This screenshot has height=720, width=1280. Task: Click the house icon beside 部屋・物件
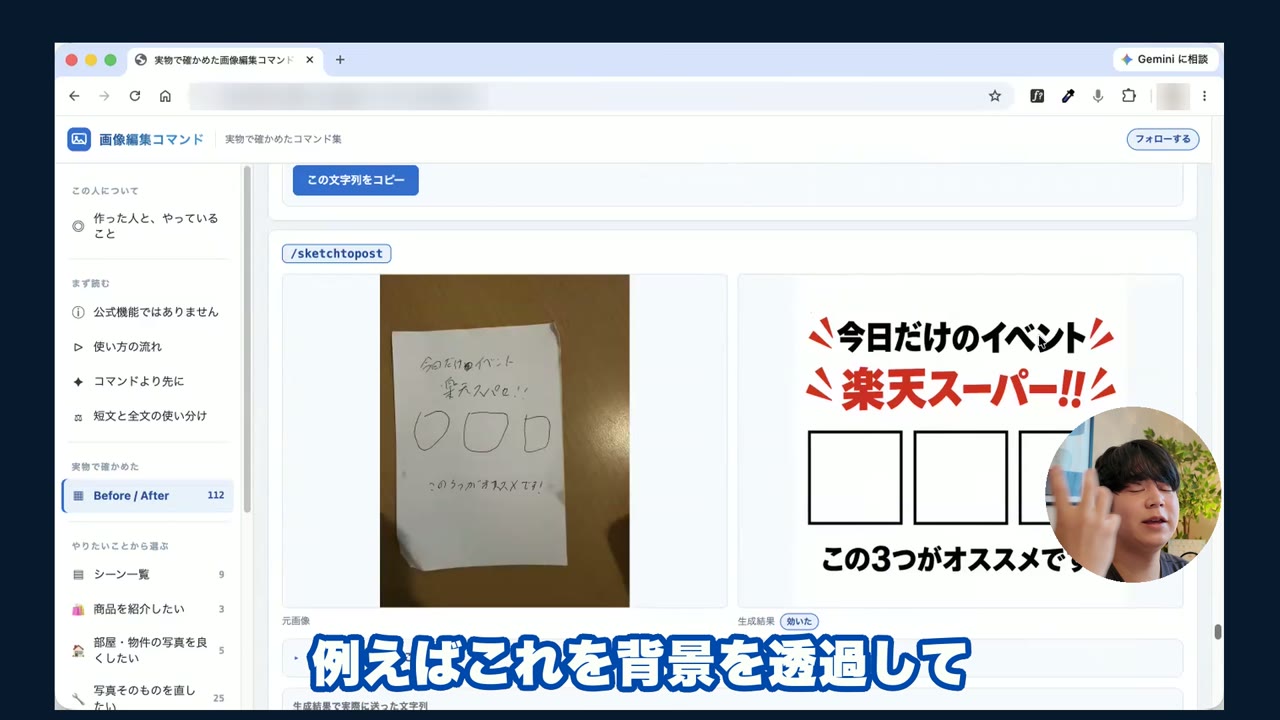(x=78, y=650)
